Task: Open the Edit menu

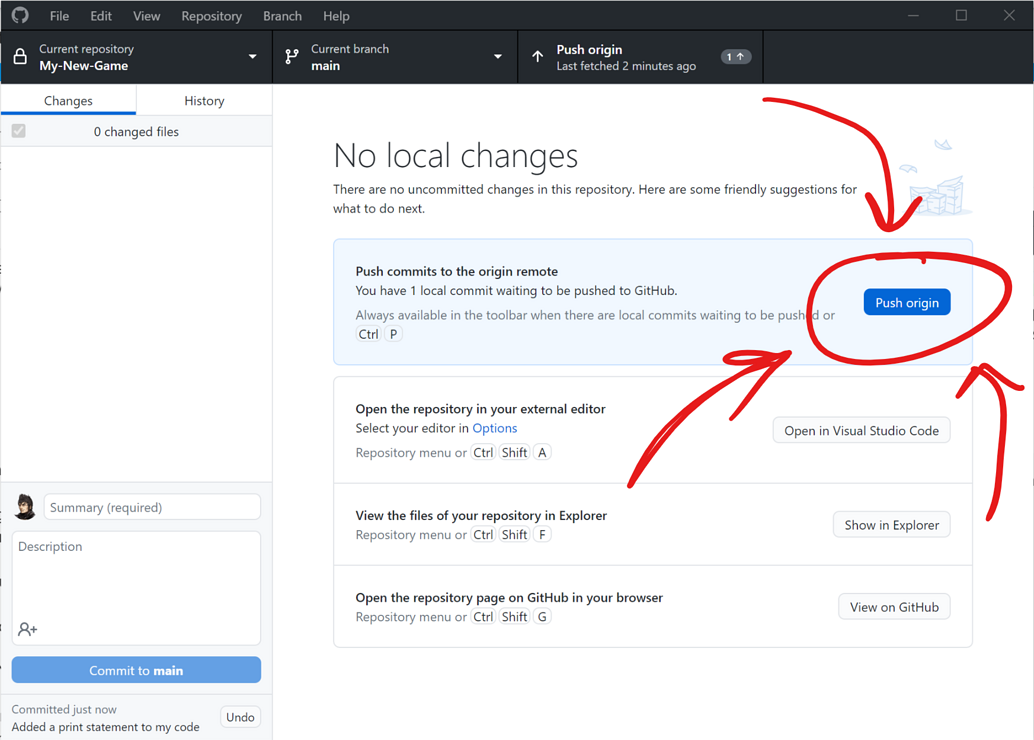Action: pos(101,16)
